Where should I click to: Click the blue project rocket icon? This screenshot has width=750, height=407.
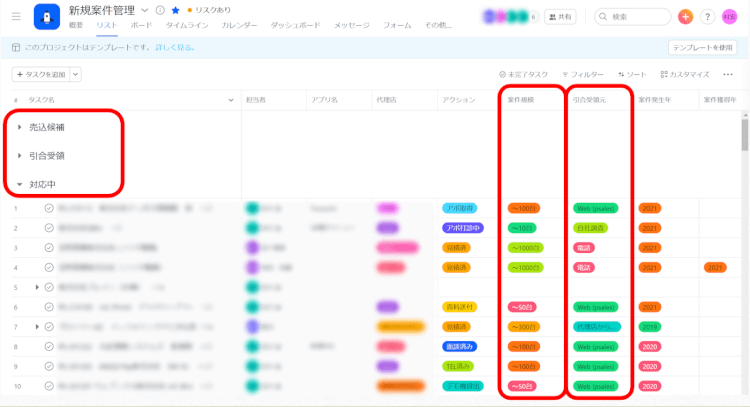(47, 16)
